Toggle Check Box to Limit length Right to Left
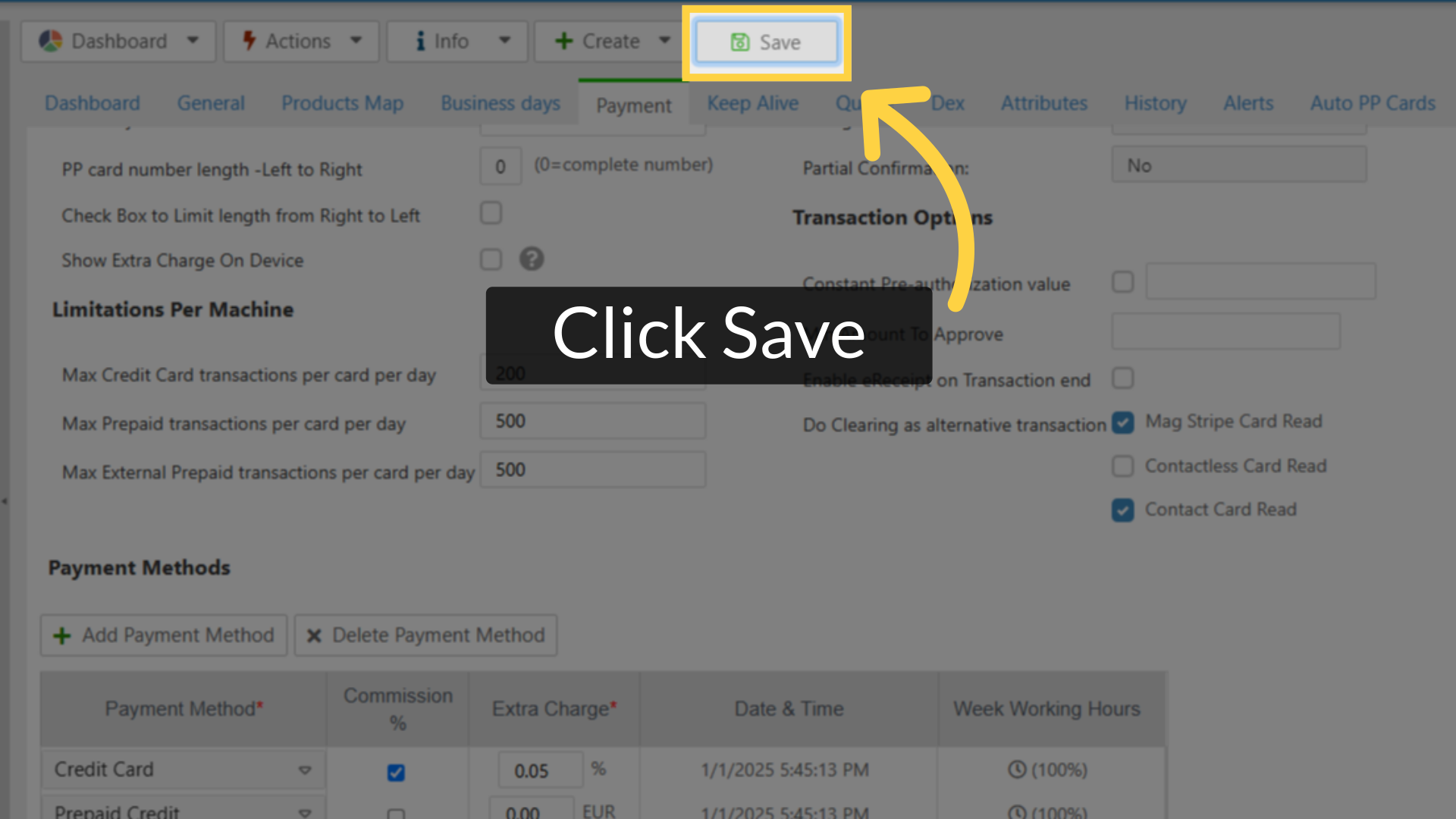The height and width of the screenshot is (819, 1456). pos(491,213)
